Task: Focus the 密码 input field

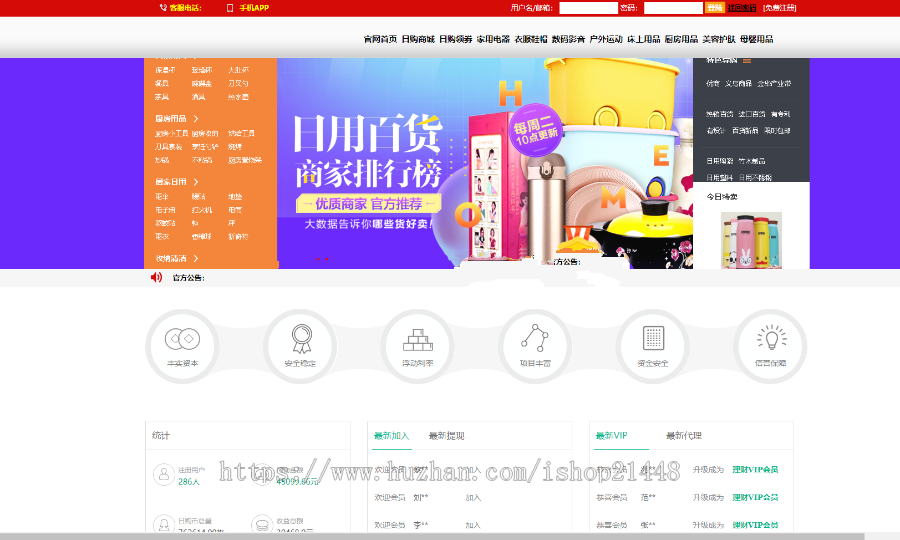Action: 673,8
